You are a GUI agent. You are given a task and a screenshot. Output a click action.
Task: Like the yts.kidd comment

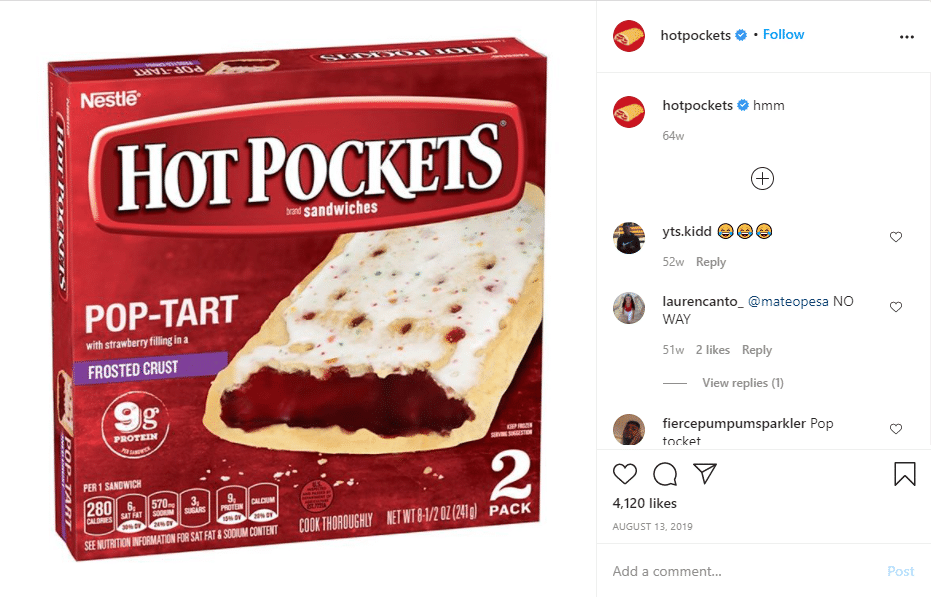coord(896,237)
